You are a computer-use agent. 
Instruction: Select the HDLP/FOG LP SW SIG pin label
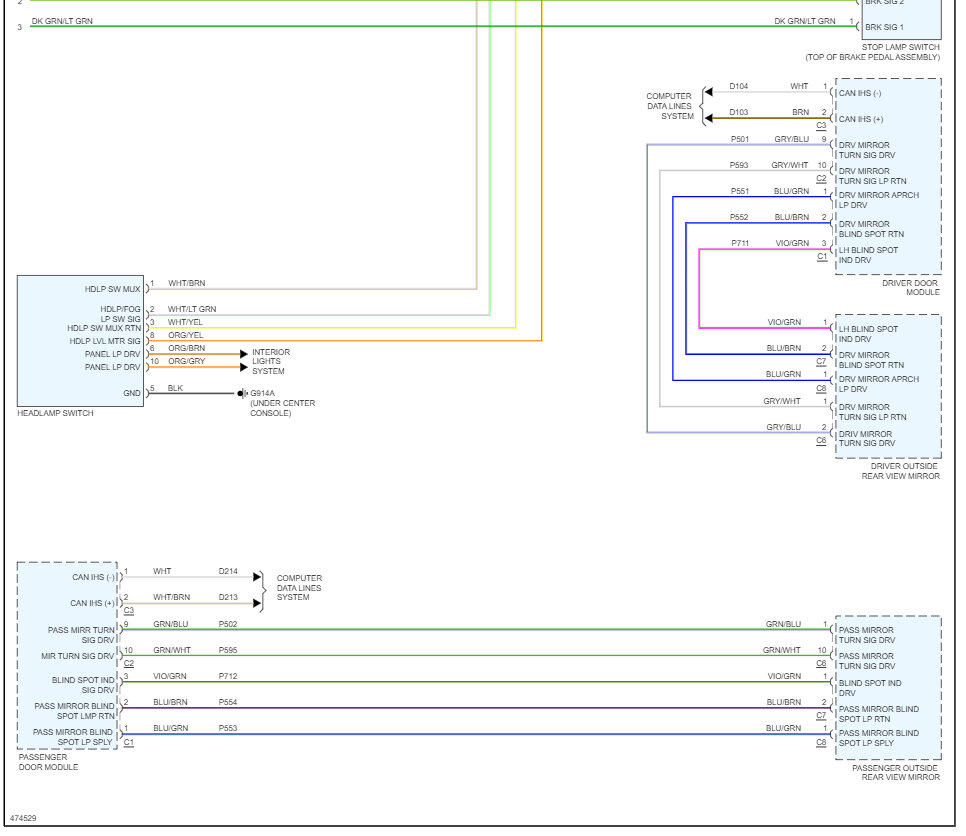click(x=120, y=314)
